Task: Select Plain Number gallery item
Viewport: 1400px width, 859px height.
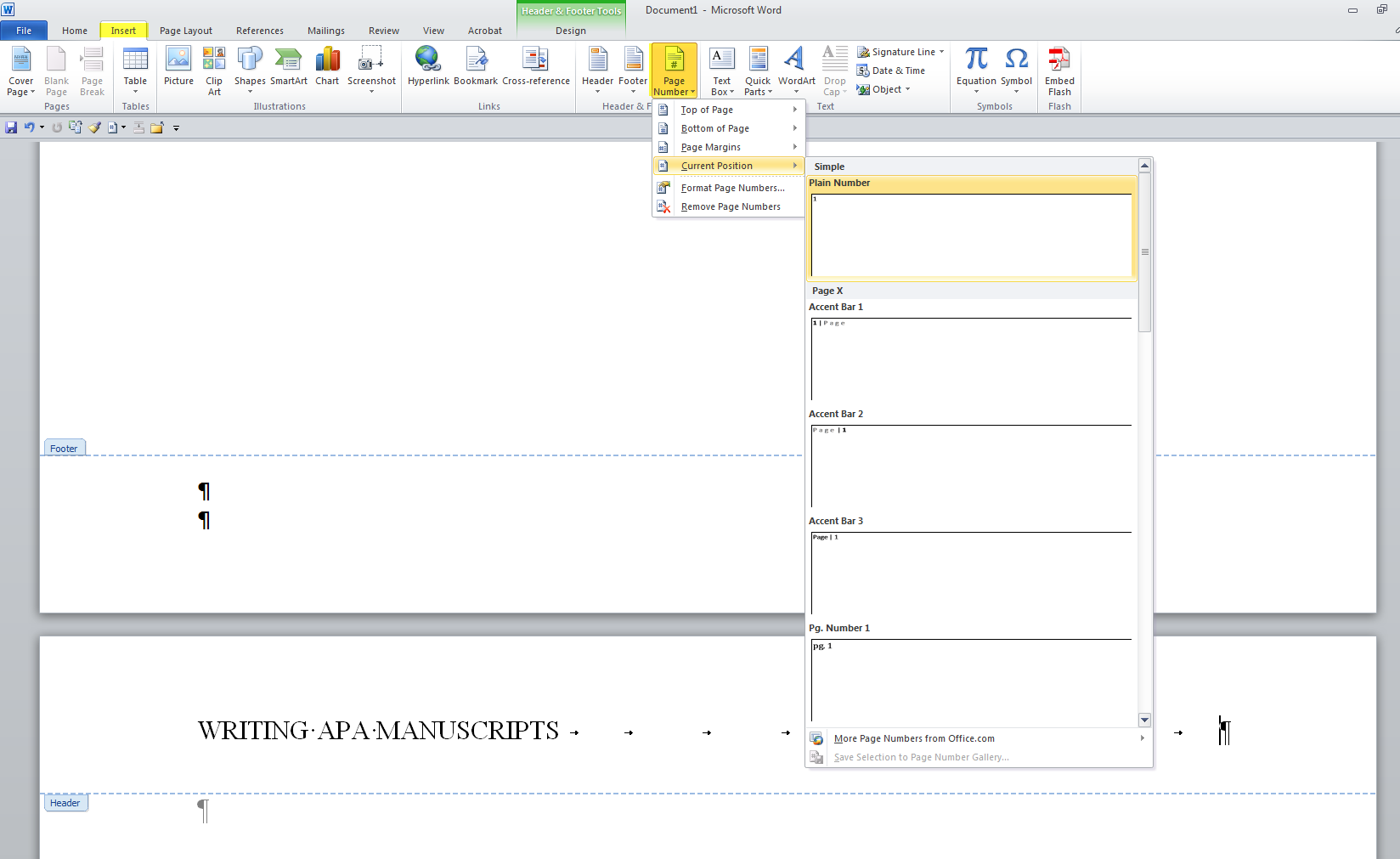Action: coord(972,228)
